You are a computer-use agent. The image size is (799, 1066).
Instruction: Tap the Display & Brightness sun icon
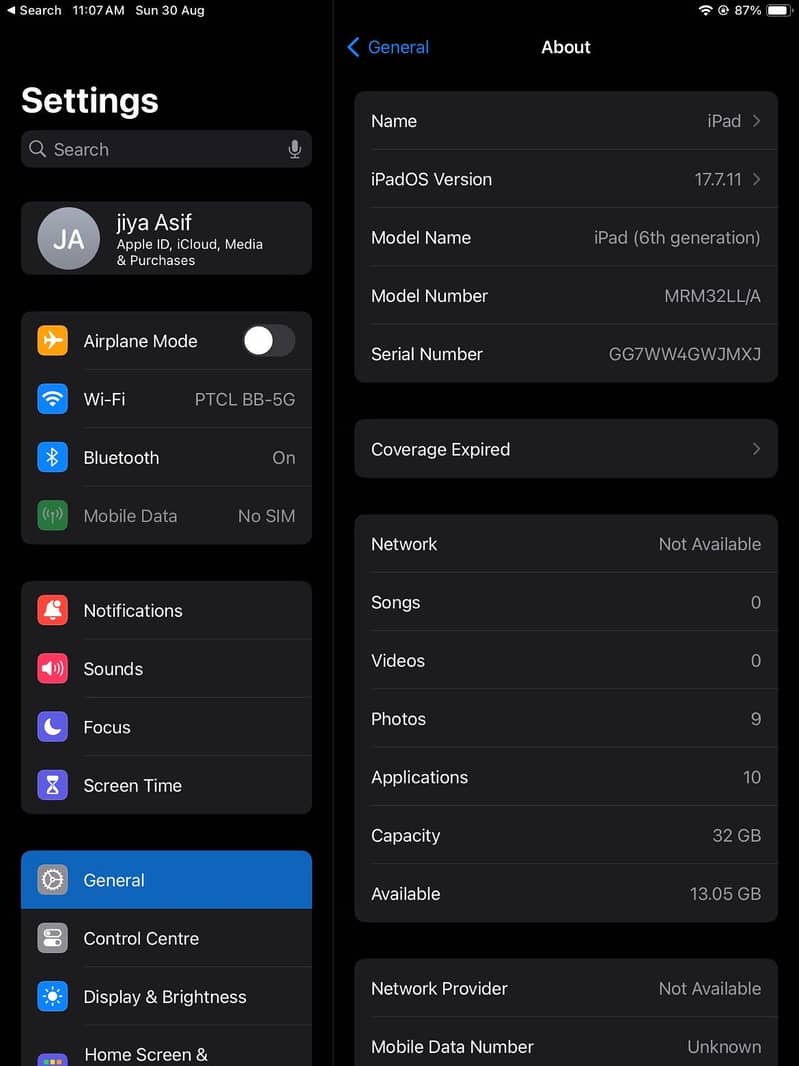(52, 997)
